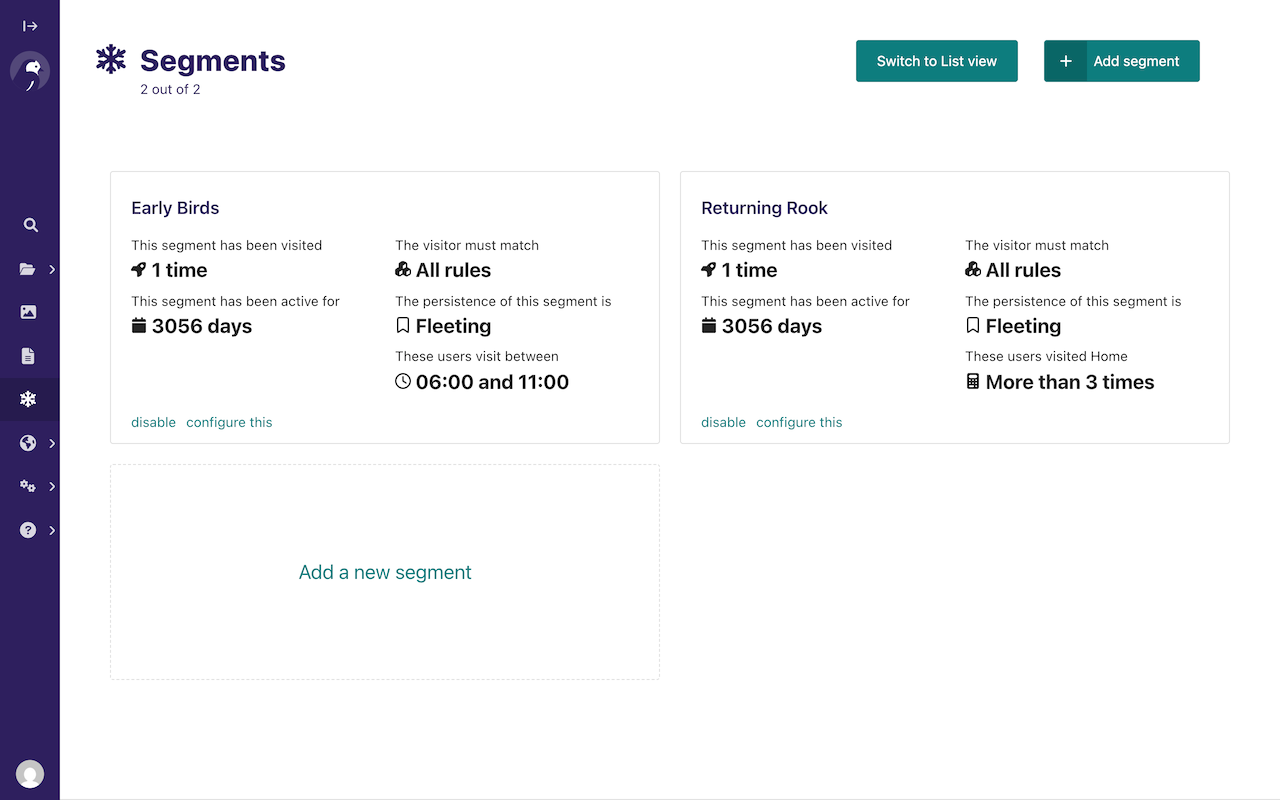Viewport: 1280px width, 800px height.
Task: Open the search tool in the sidebar
Action: 30,225
